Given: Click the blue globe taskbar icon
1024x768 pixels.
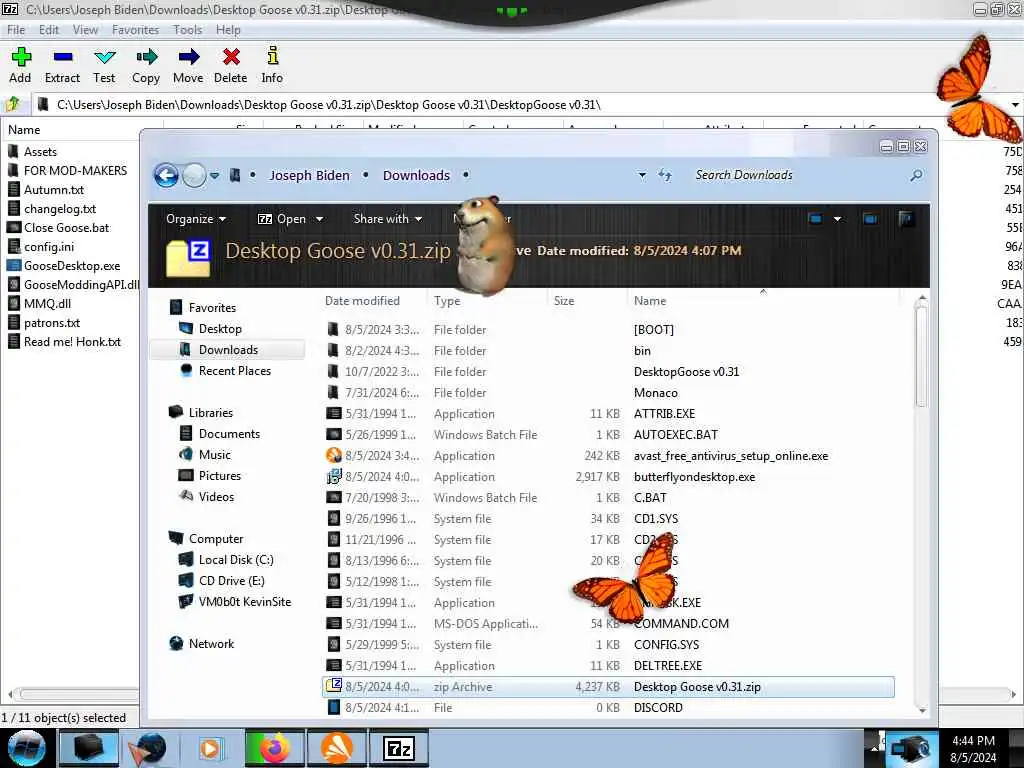Looking at the screenshot, I should click(149, 748).
